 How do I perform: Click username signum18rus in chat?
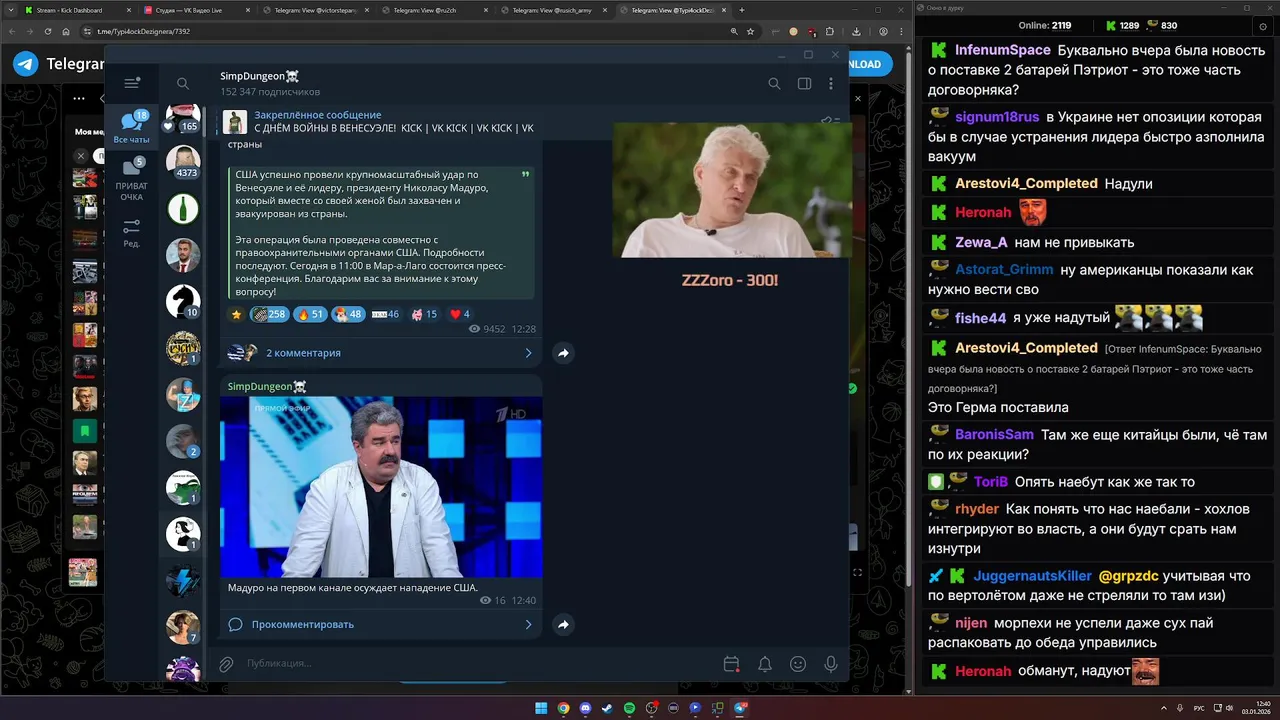[997, 117]
